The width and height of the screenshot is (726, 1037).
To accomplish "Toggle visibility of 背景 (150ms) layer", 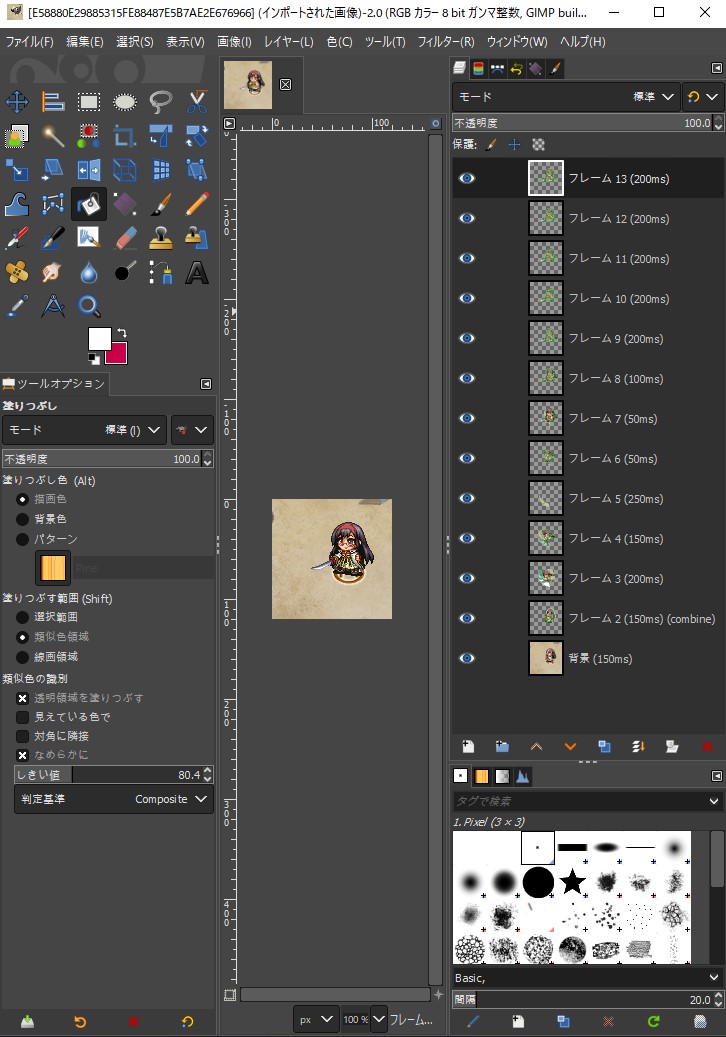I will click(467, 658).
